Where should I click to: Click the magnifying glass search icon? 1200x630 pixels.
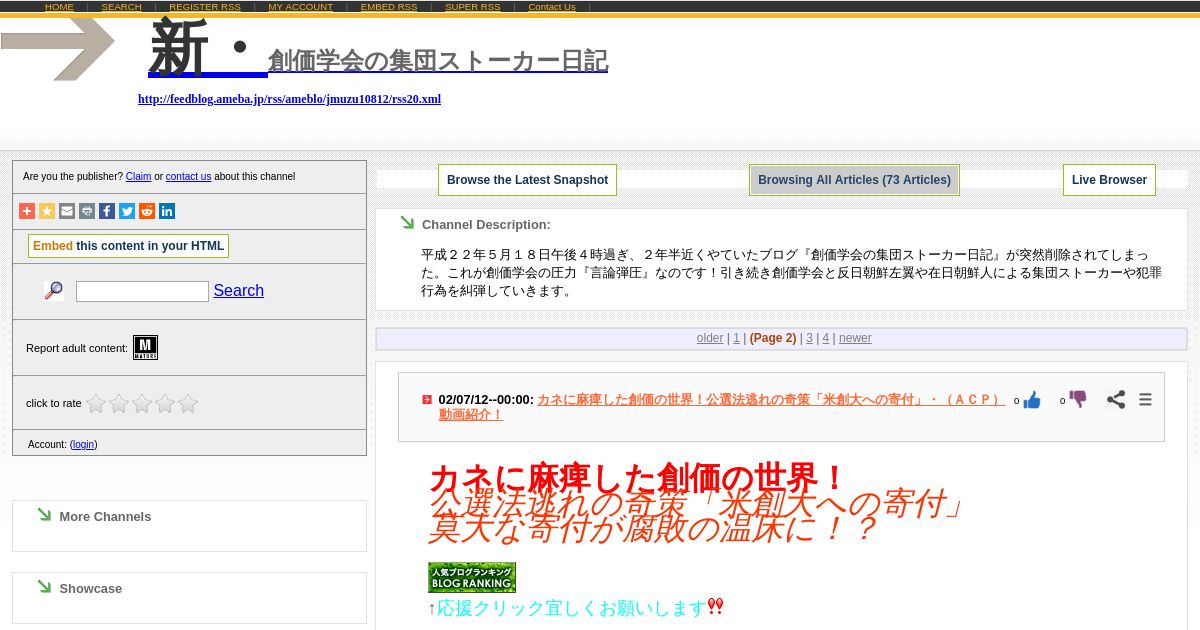54,291
